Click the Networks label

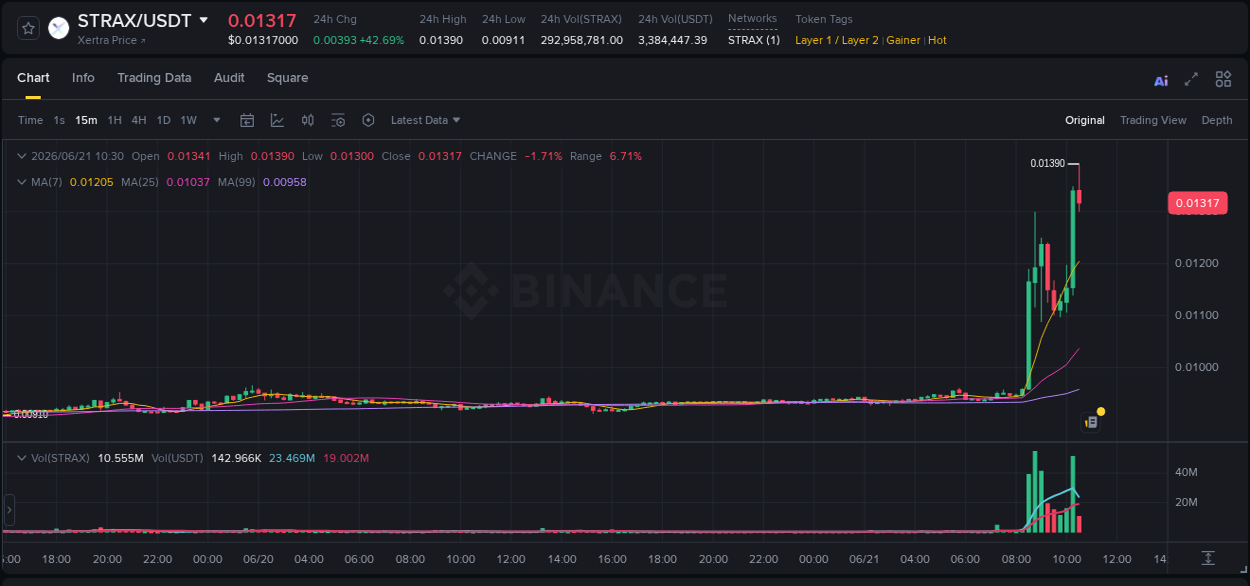[752, 19]
